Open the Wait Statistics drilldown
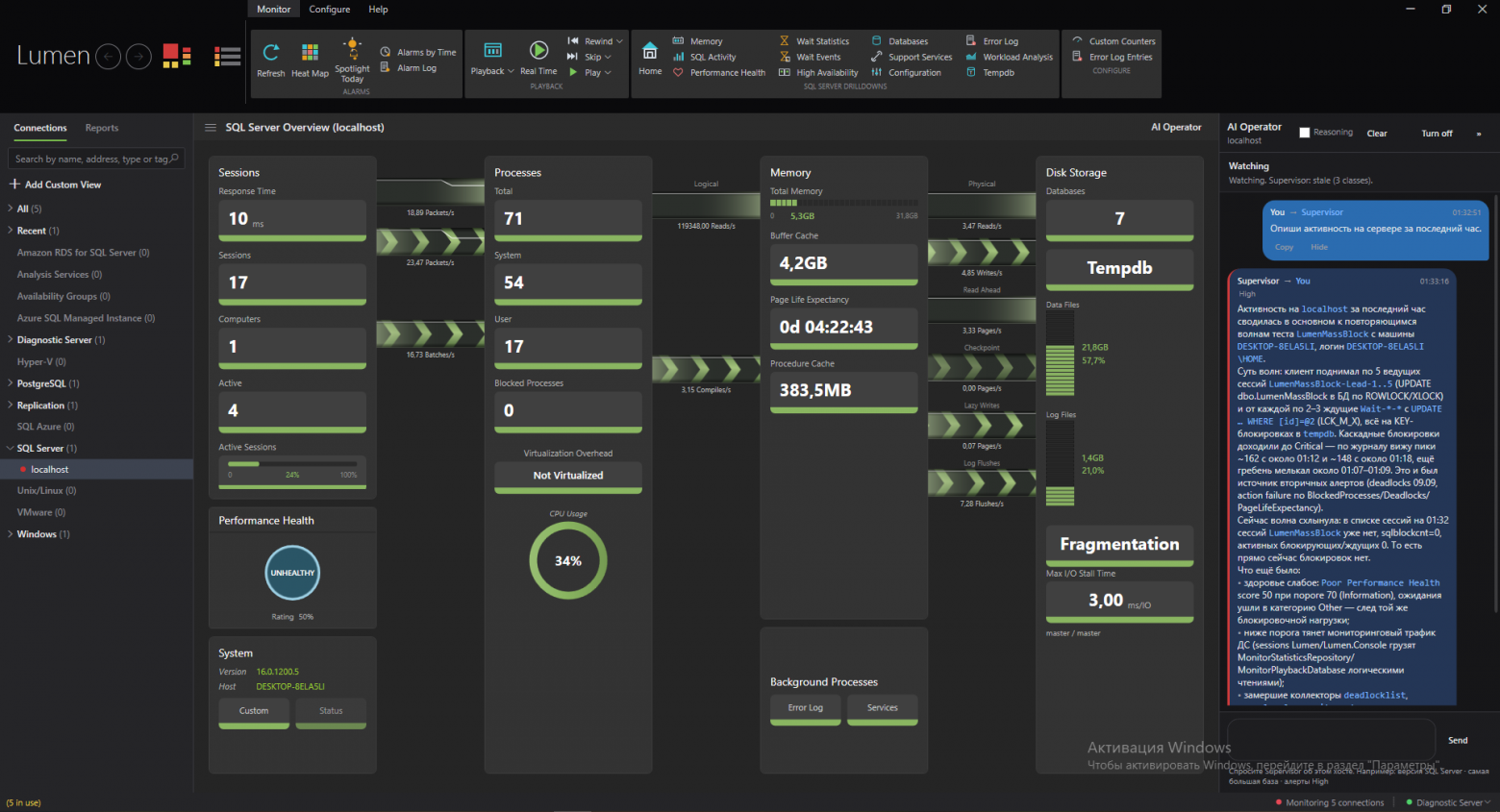This screenshot has height=812, width=1500. (814, 41)
